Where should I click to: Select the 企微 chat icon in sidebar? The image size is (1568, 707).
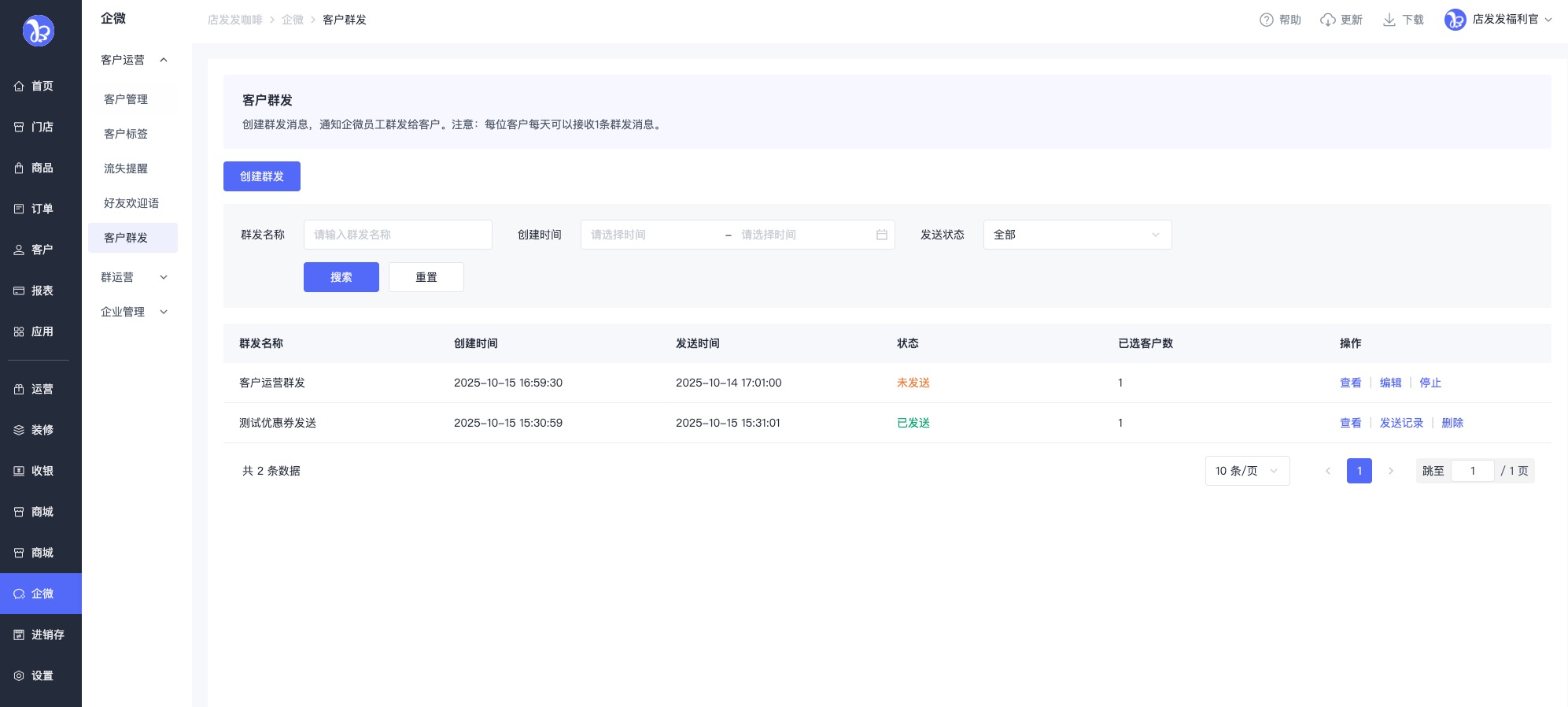point(19,594)
